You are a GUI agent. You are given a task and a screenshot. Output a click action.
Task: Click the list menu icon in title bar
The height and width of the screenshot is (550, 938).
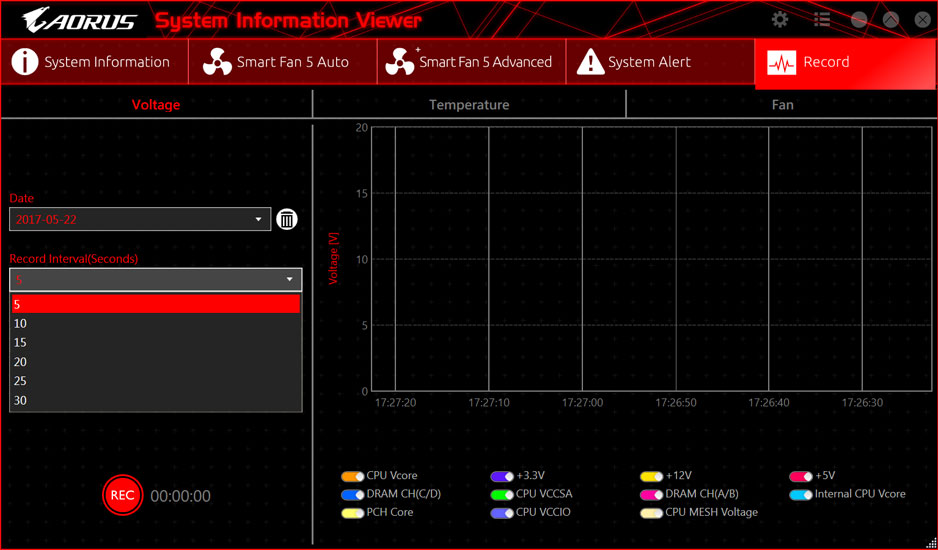tap(822, 20)
